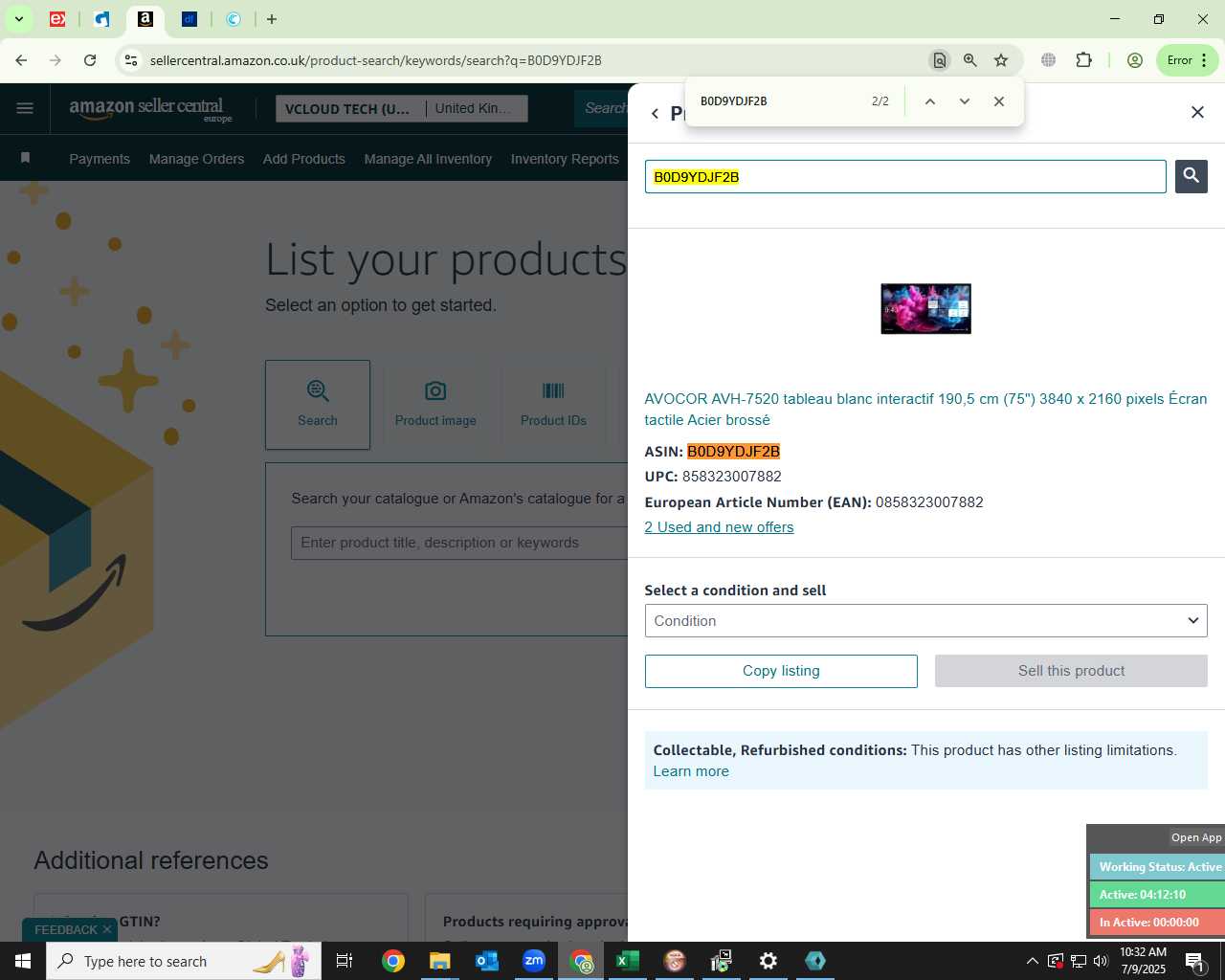Click the search magnifier button in product panel
This screenshot has width=1225, height=980.
1191,176
